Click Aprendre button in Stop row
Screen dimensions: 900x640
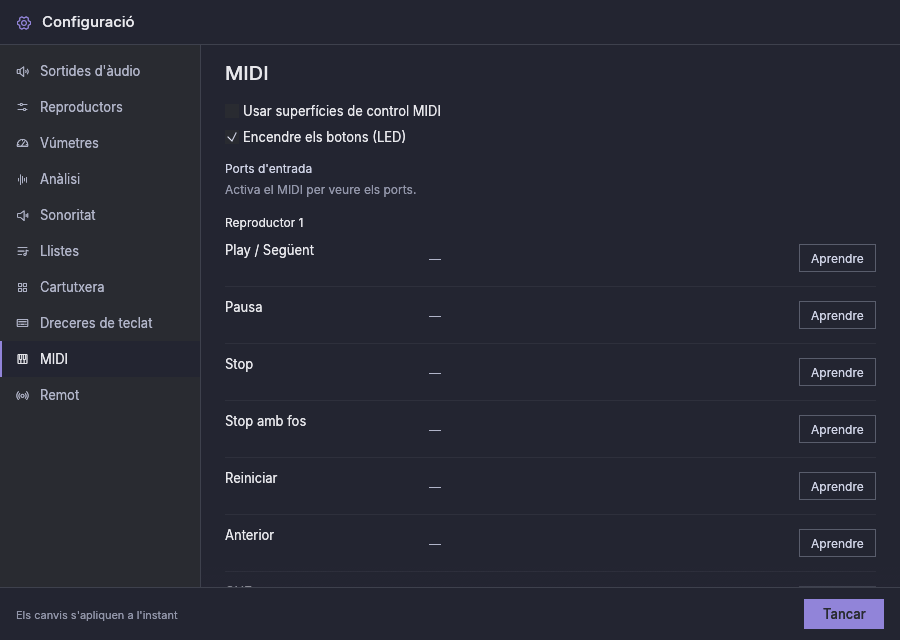pos(837,372)
